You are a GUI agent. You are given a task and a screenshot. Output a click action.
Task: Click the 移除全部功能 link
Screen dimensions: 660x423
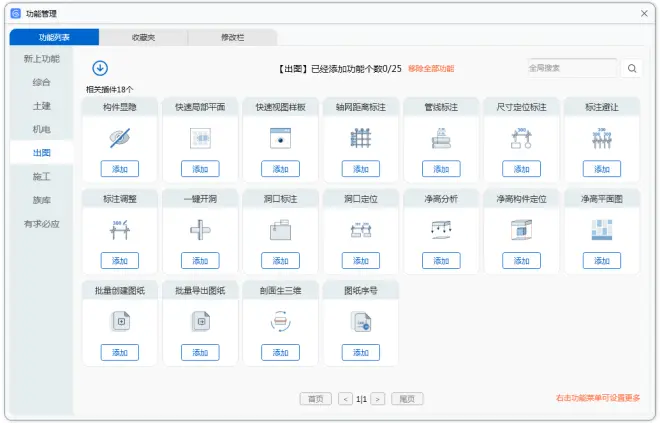tap(431, 69)
